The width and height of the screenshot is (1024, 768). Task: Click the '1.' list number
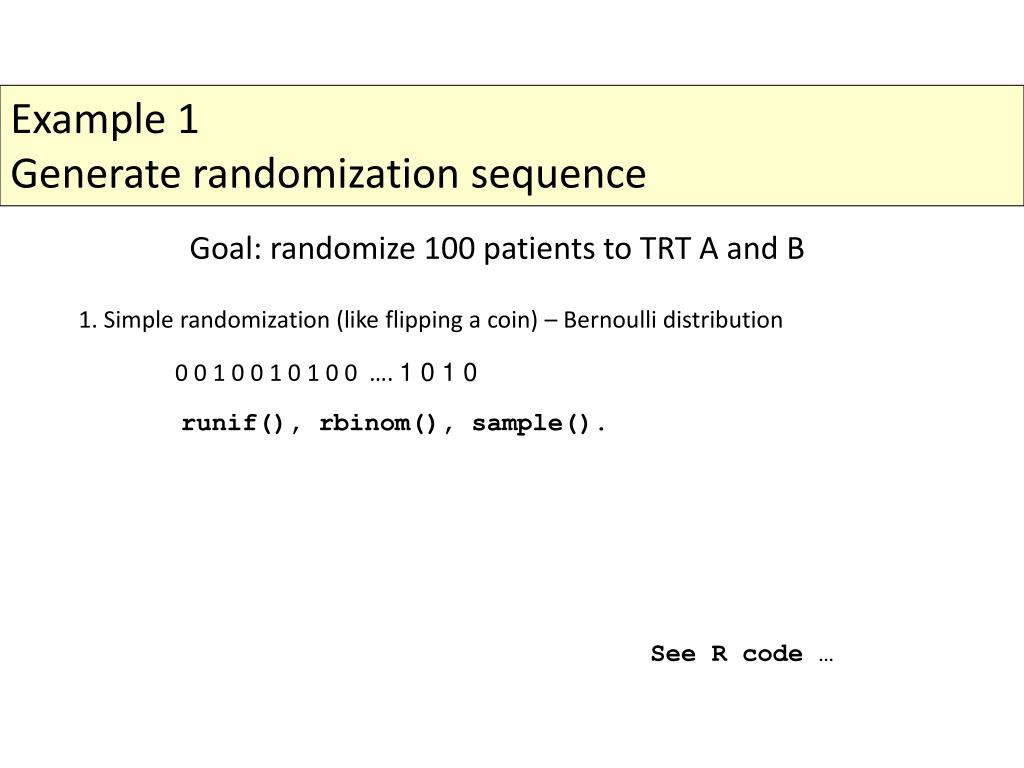point(88,320)
